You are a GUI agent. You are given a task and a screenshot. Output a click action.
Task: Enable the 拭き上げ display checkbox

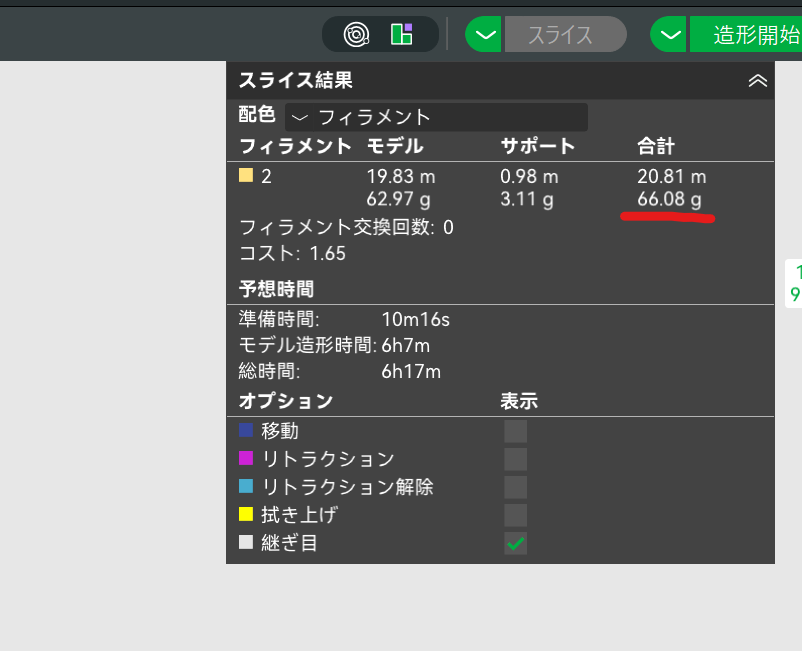click(x=515, y=515)
